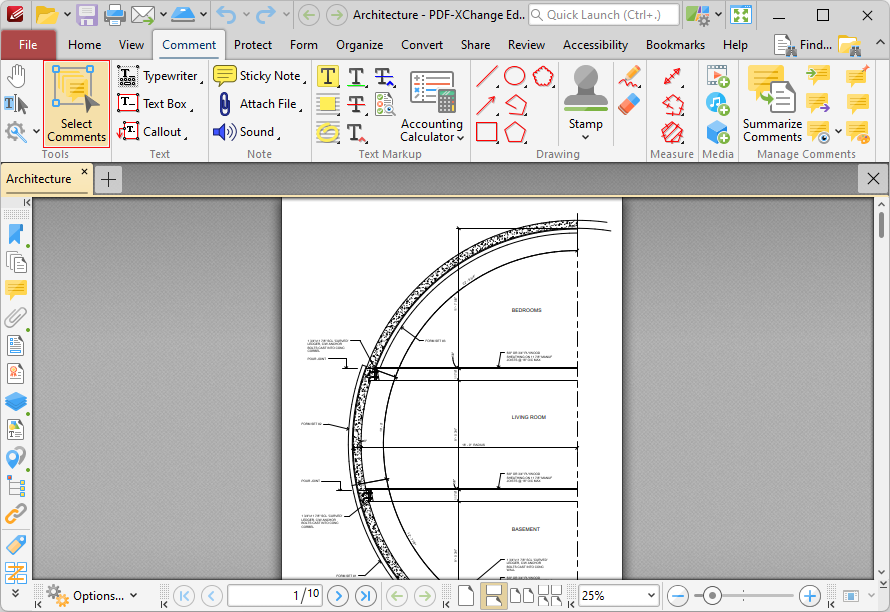Open the UI options dropdown arrow

click(718, 15)
